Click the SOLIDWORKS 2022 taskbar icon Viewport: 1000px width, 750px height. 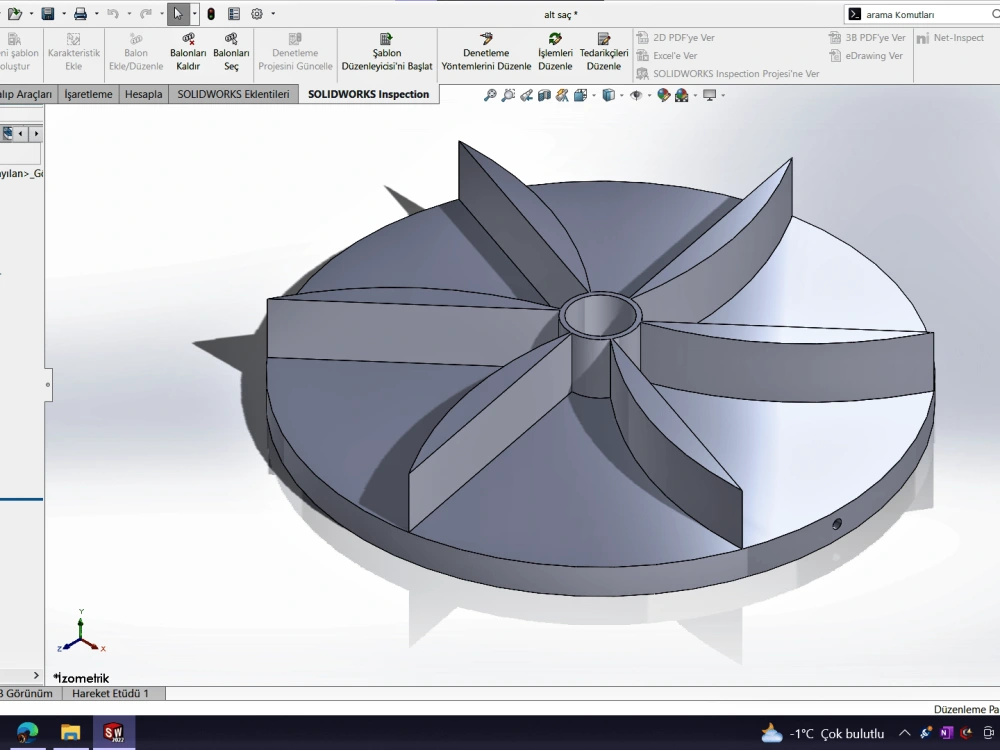(x=114, y=732)
